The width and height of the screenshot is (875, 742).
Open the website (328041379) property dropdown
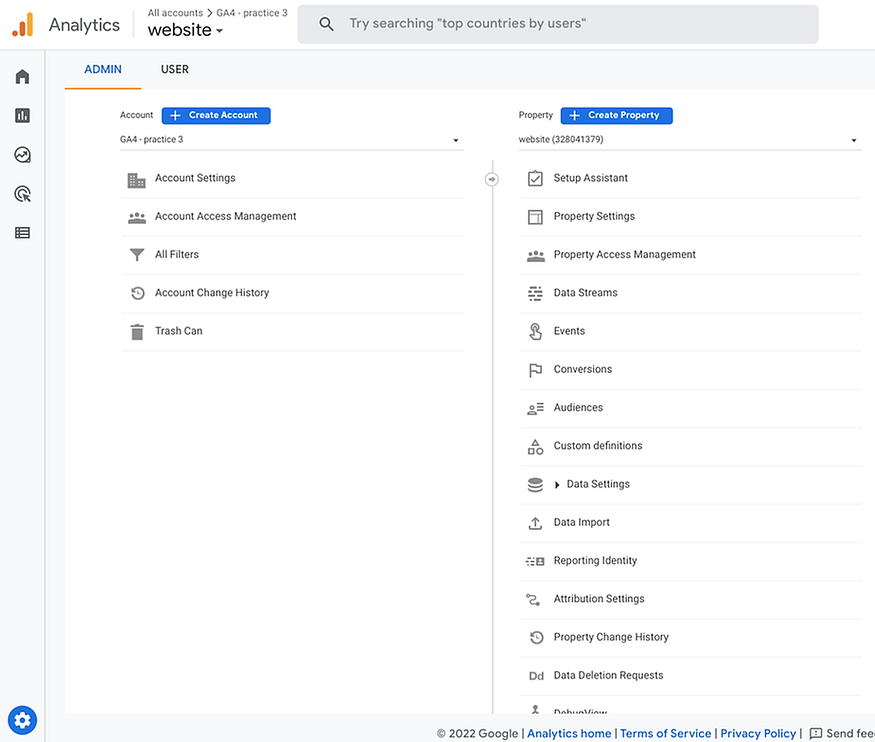(x=689, y=139)
